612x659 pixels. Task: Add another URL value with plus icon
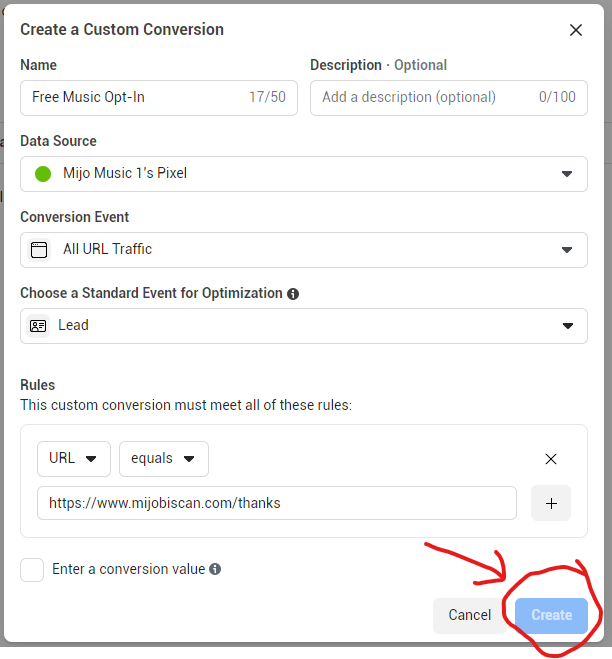(x=551, y=503)
